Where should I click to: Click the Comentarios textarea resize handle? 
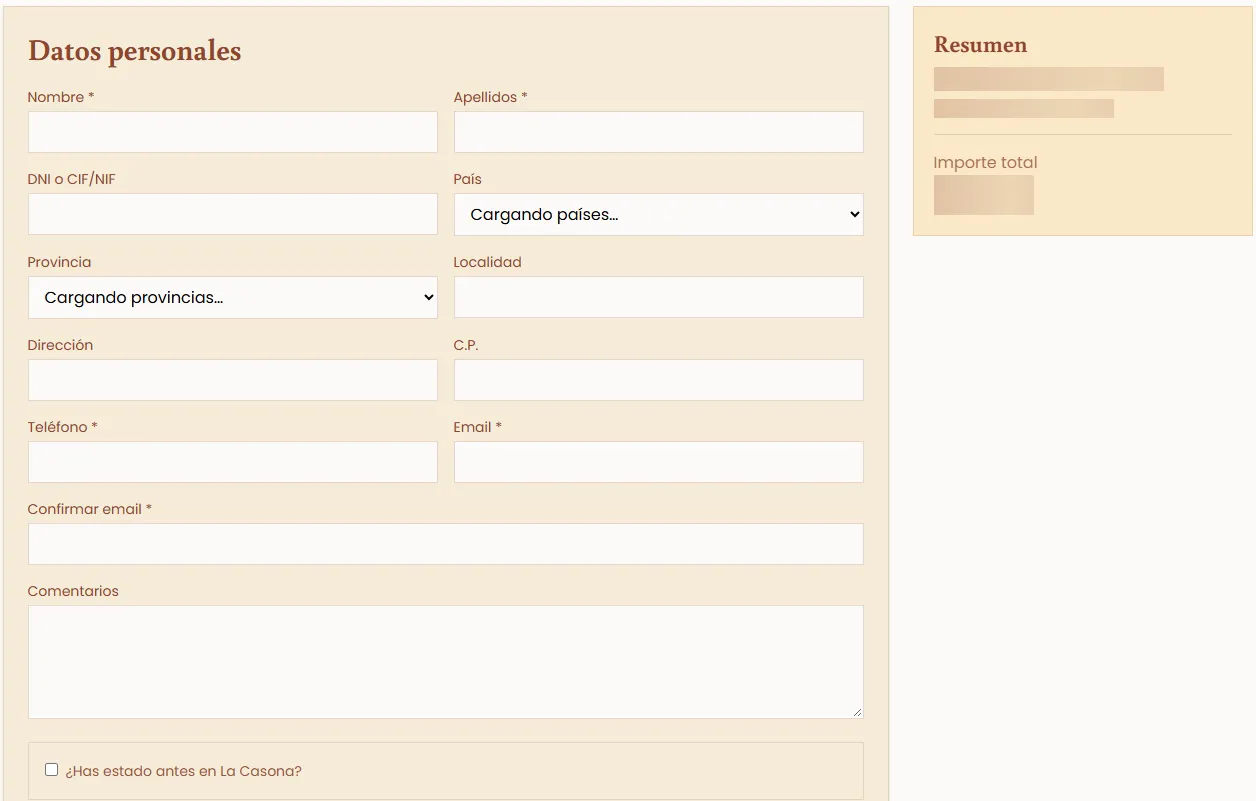[857, 712]
